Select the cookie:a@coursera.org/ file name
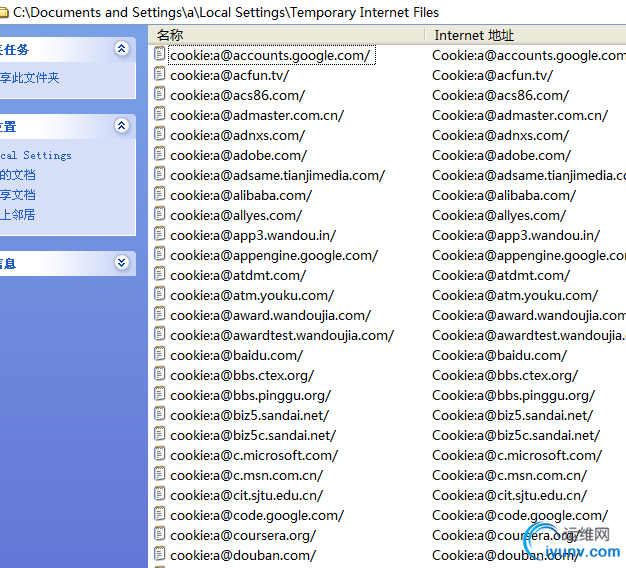This screenshot has height=568, width=626. click(x=243, y=535)
